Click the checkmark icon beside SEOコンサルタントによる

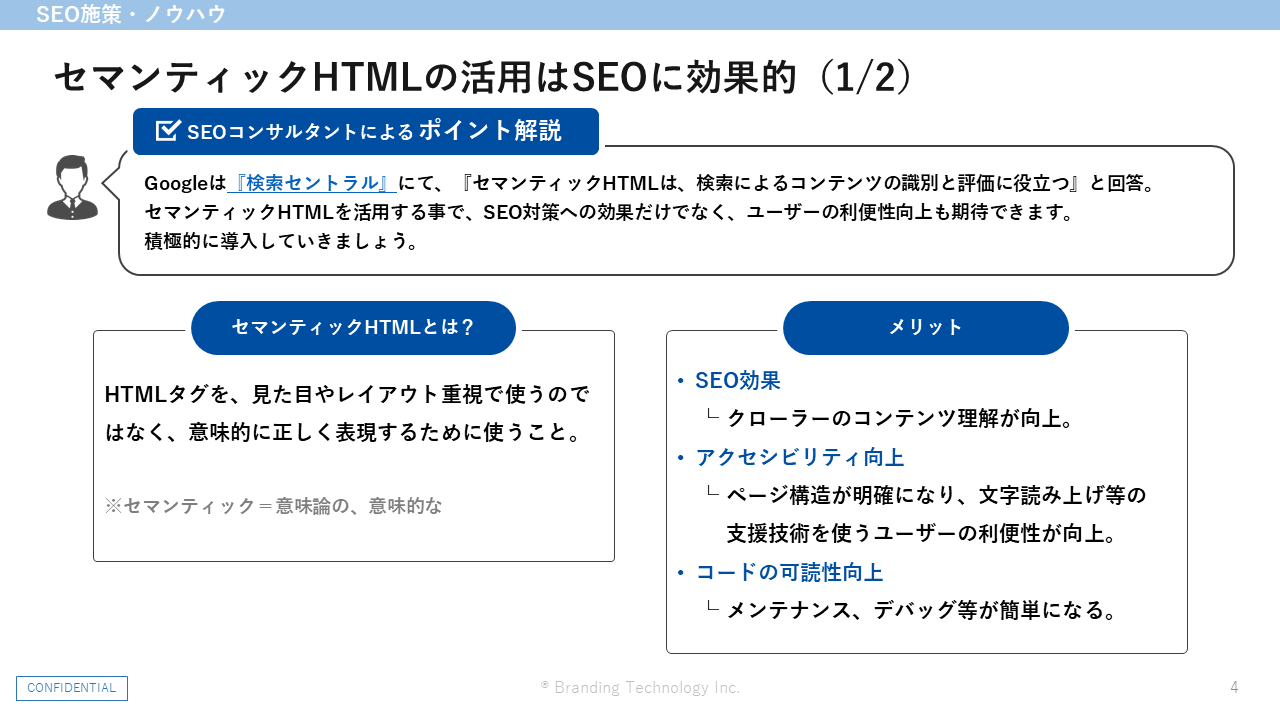[167, 131]
